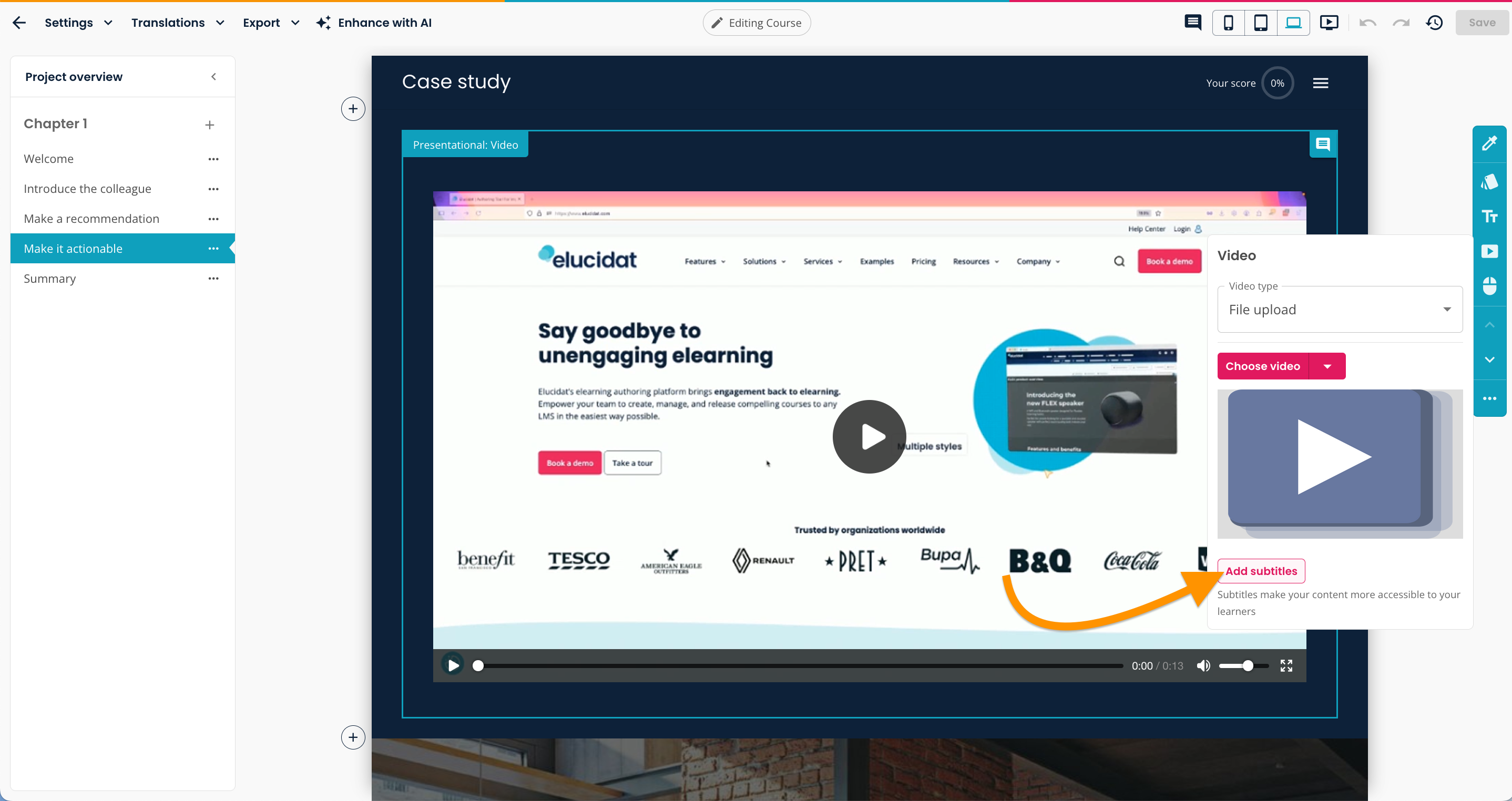Viewport: 1512px width, 801px height.
Task: Click the Editing Course mode pill
Action: [x=756, y=23]
